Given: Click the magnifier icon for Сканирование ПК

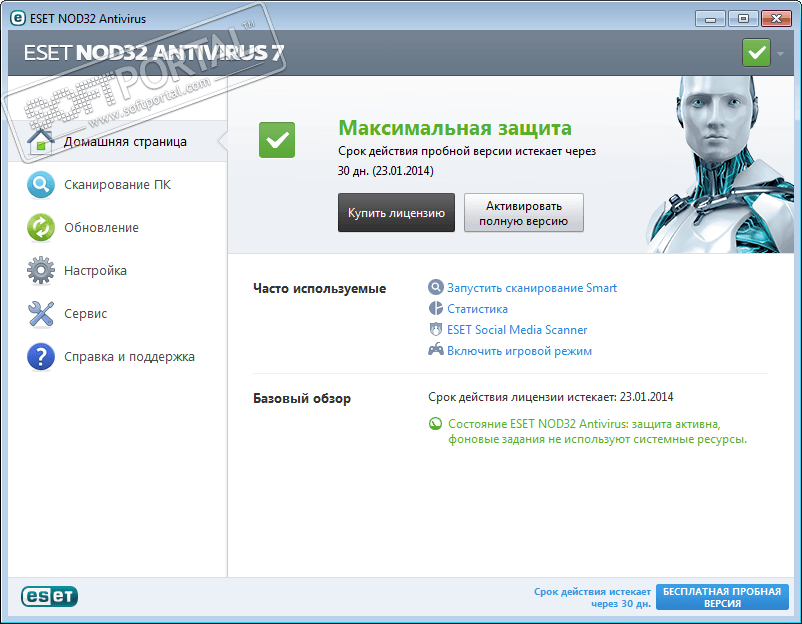Looking at the screenshot, I should [x=41, y=185].
